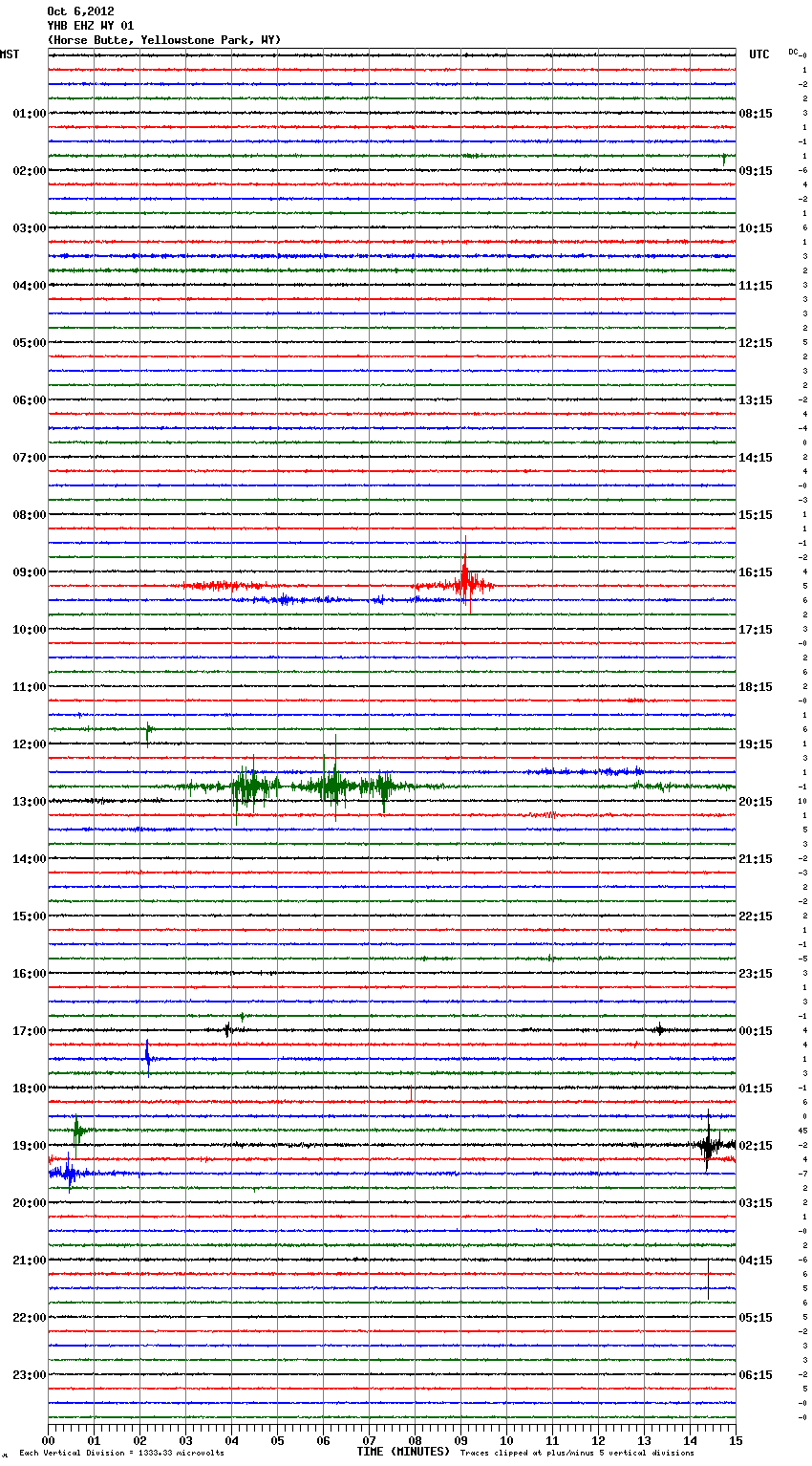Select the 09:00 MST time label
812x1466 pixels.
point(30,572)
